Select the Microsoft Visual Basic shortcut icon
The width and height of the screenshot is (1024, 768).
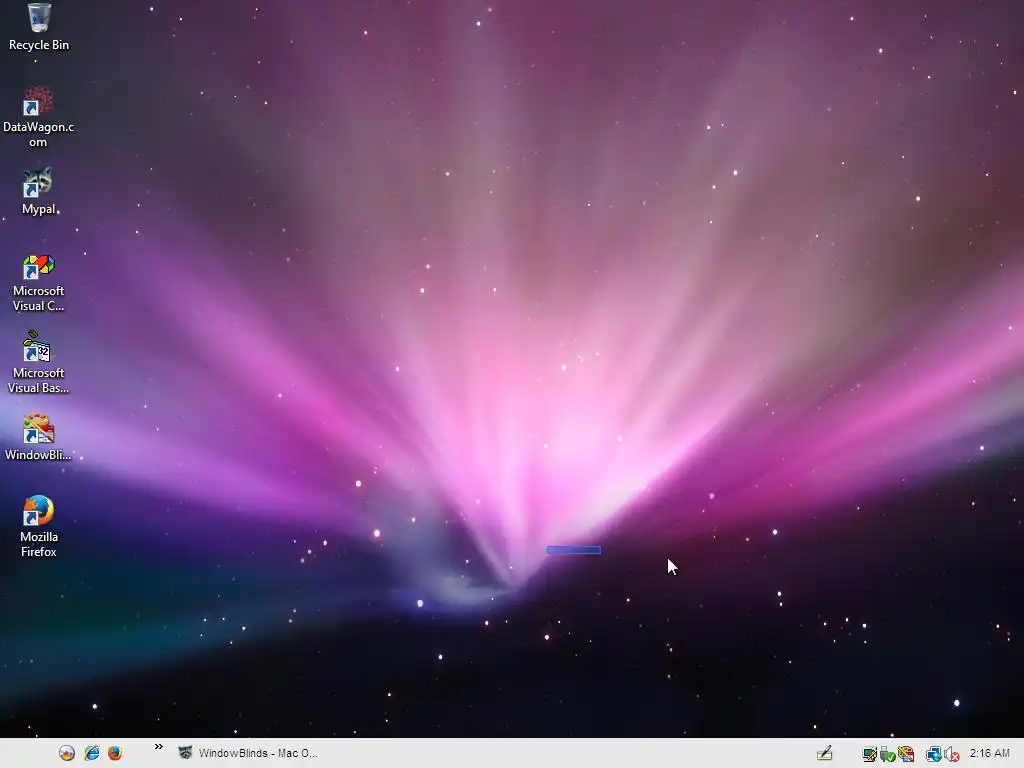tap(37, 347)
